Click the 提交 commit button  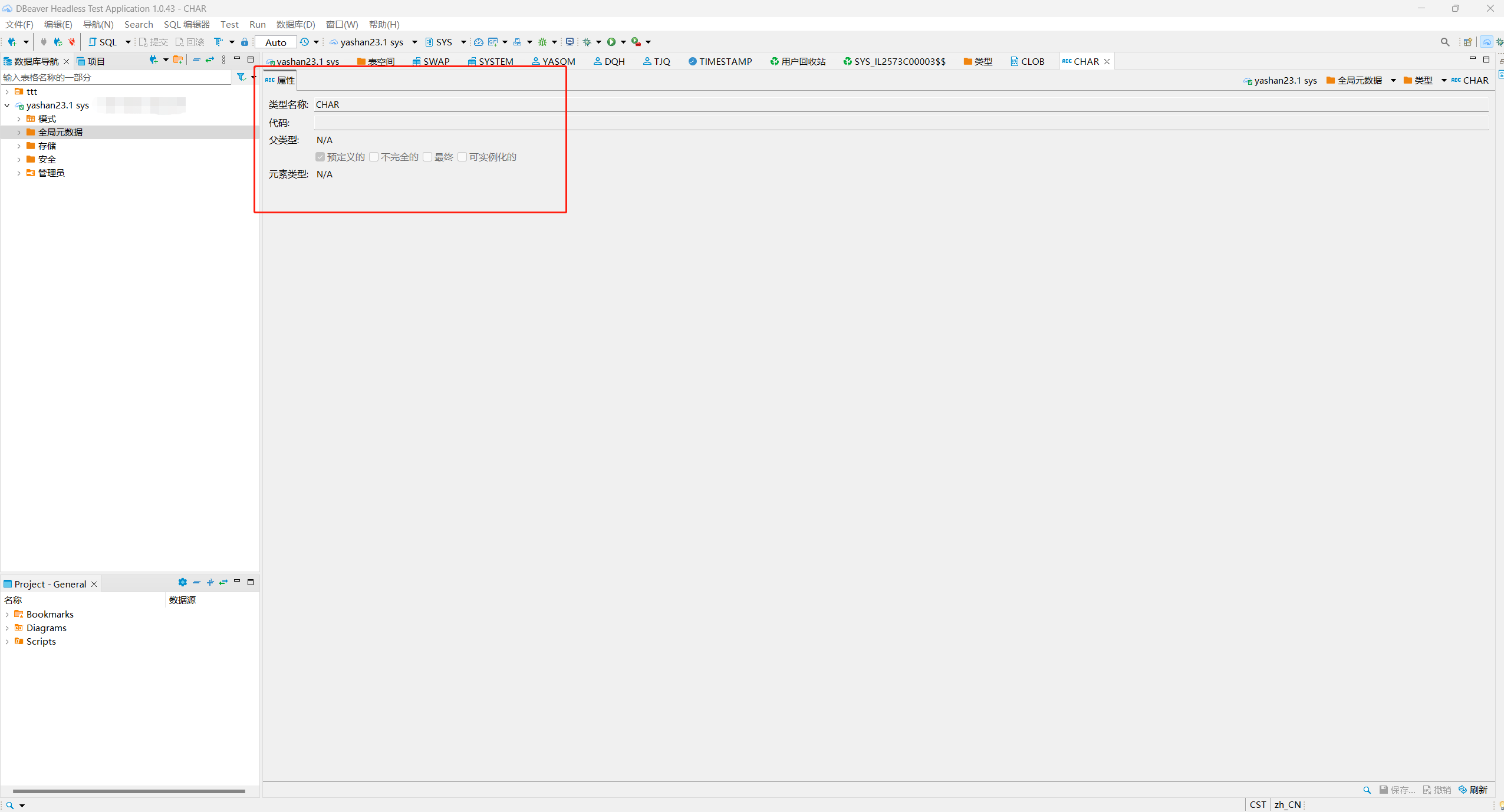click(x=153, y=42)
